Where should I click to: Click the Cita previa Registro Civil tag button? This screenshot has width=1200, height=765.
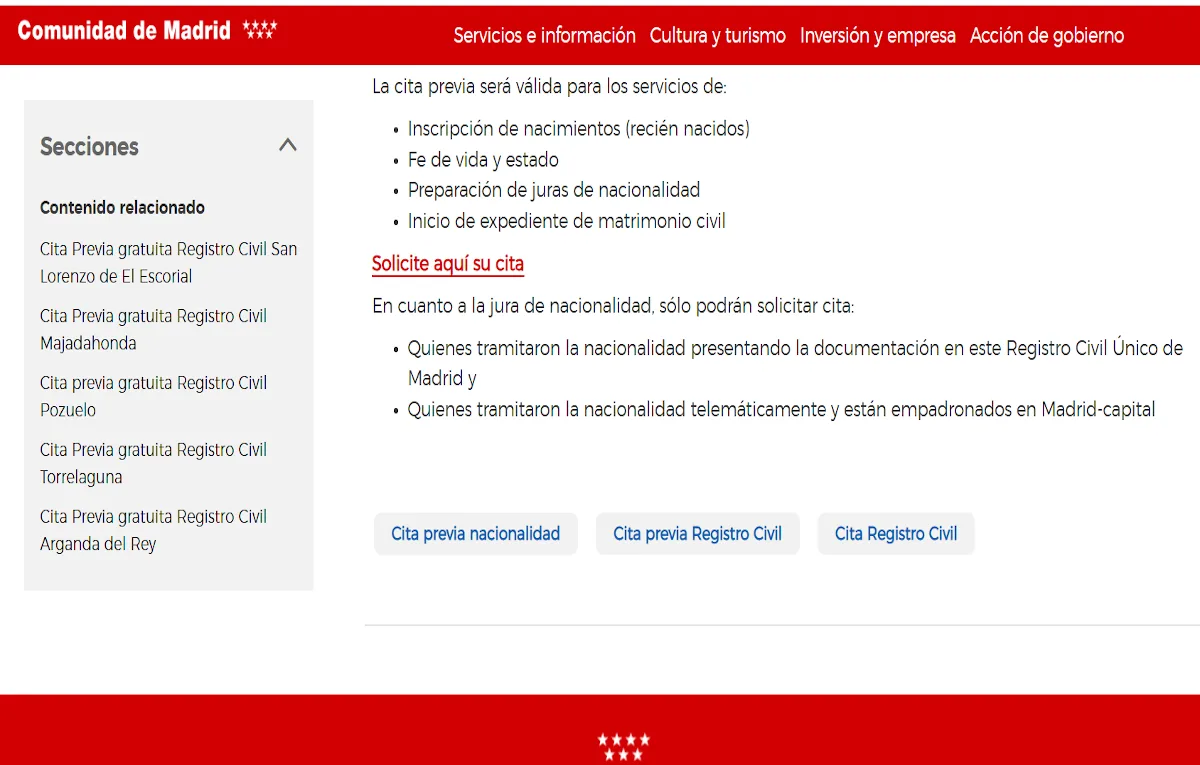[697, 533]
